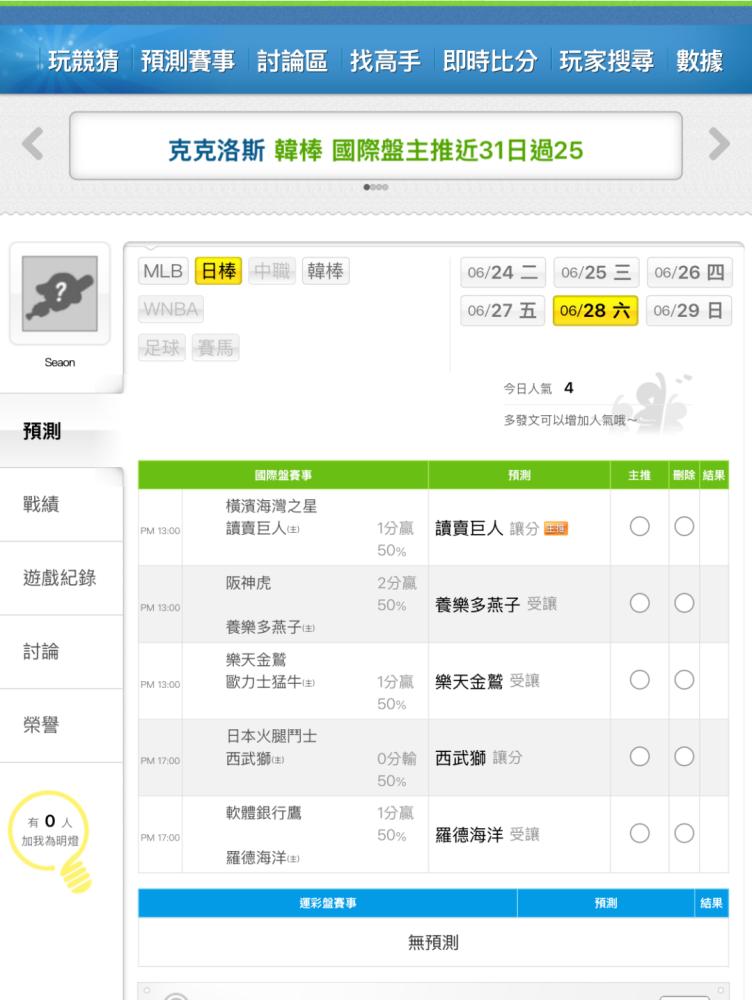752x1000 pixels.
Task: Switch to the 韓棒 league tab
Action: 325,271
